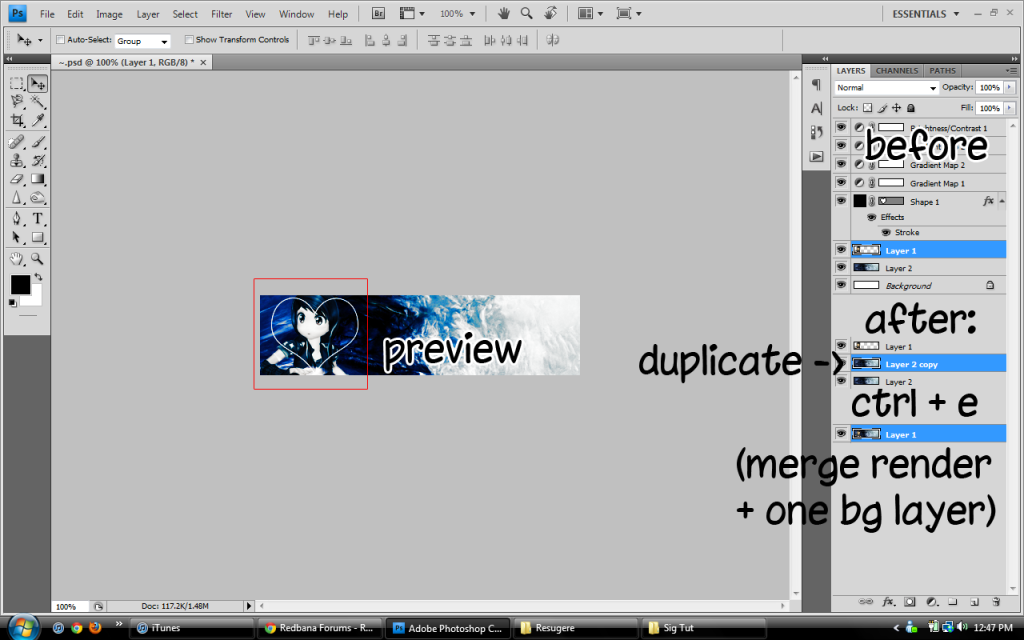
Task: Hide the Background layer
Action: click(841, 285)
